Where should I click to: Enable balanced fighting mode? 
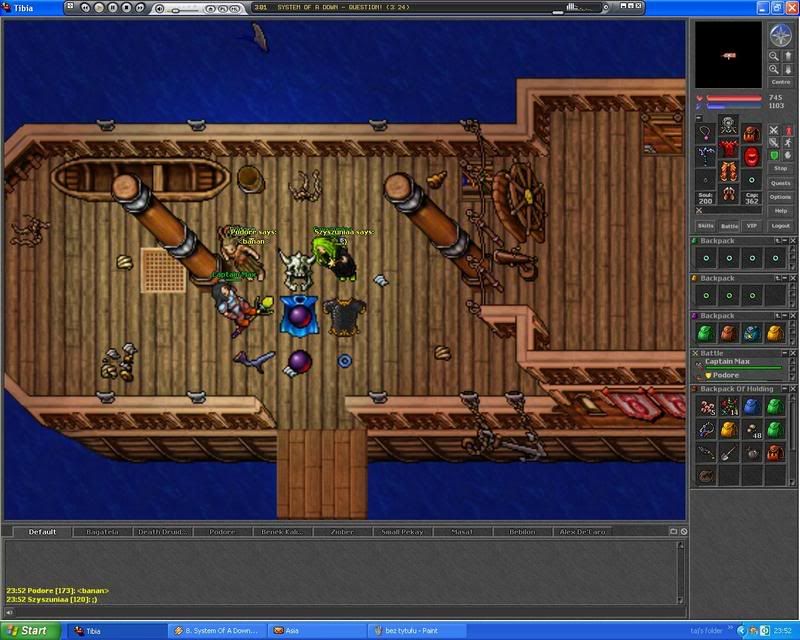click(x=774, y=143)
